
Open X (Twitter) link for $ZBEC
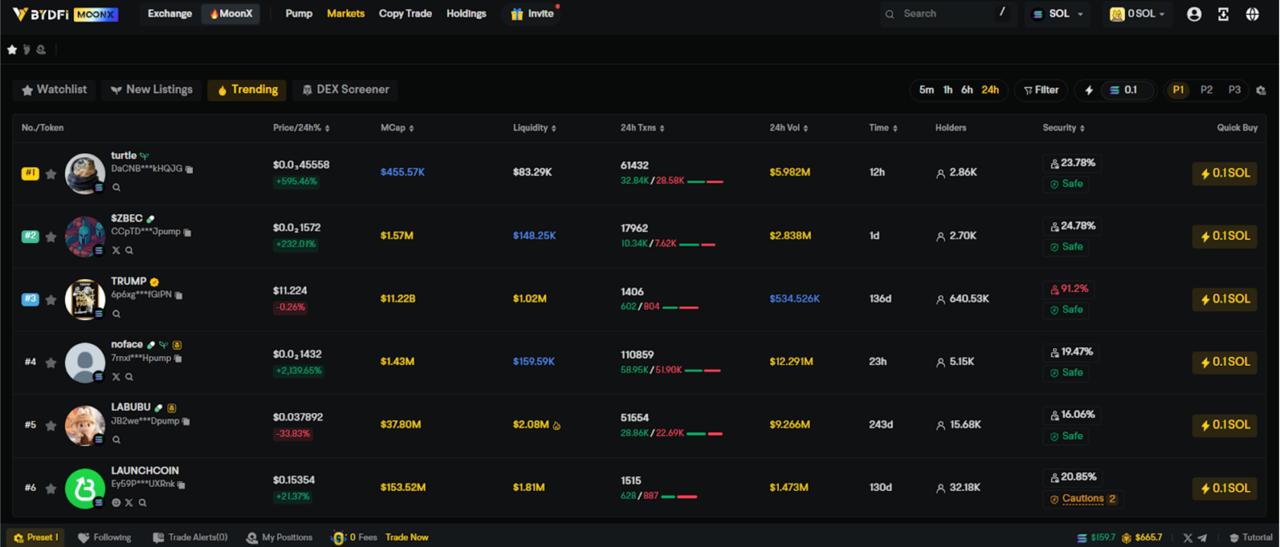[116, 250]
